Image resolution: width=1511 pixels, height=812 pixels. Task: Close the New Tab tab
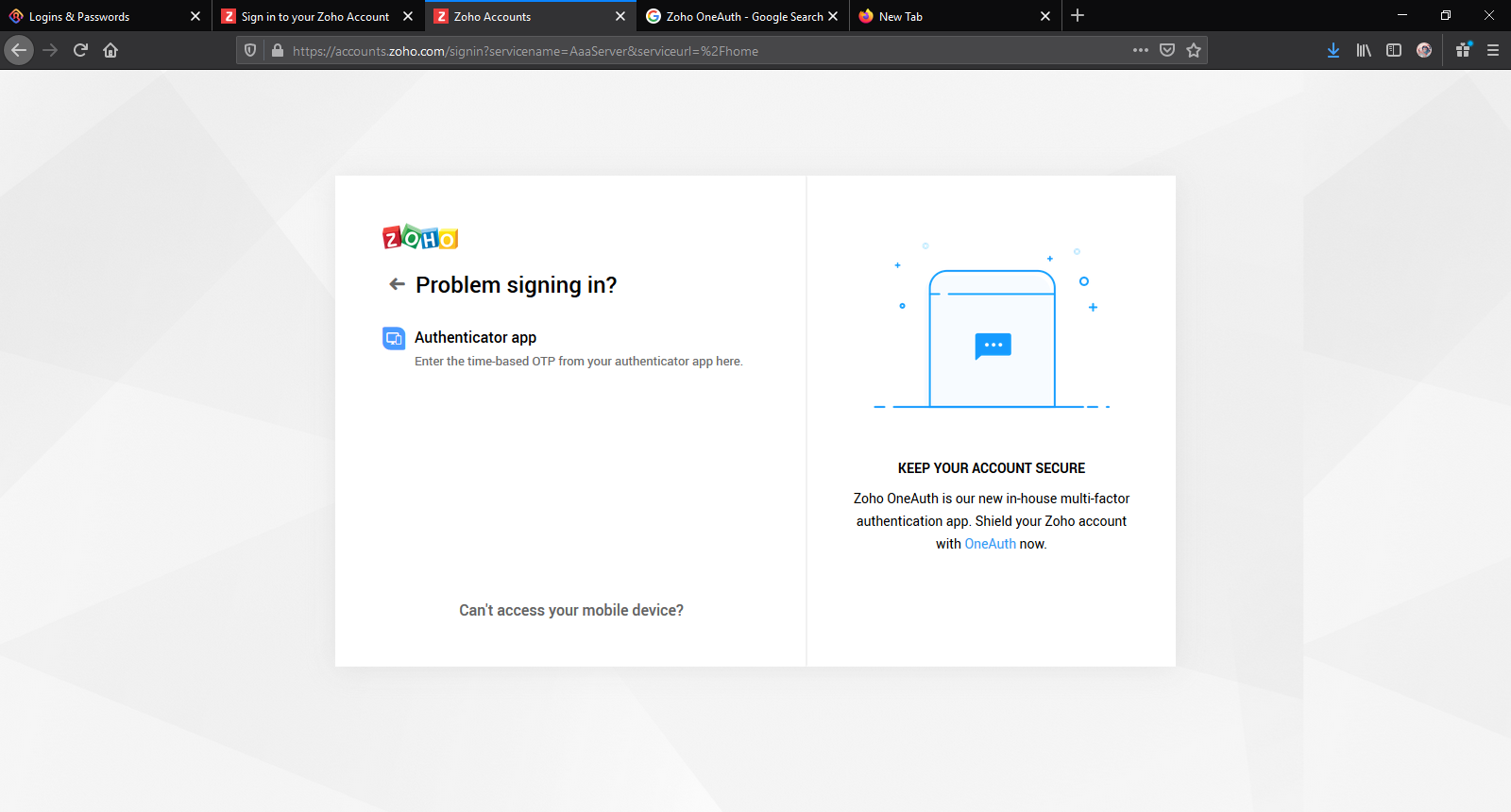click(1045, 16)
